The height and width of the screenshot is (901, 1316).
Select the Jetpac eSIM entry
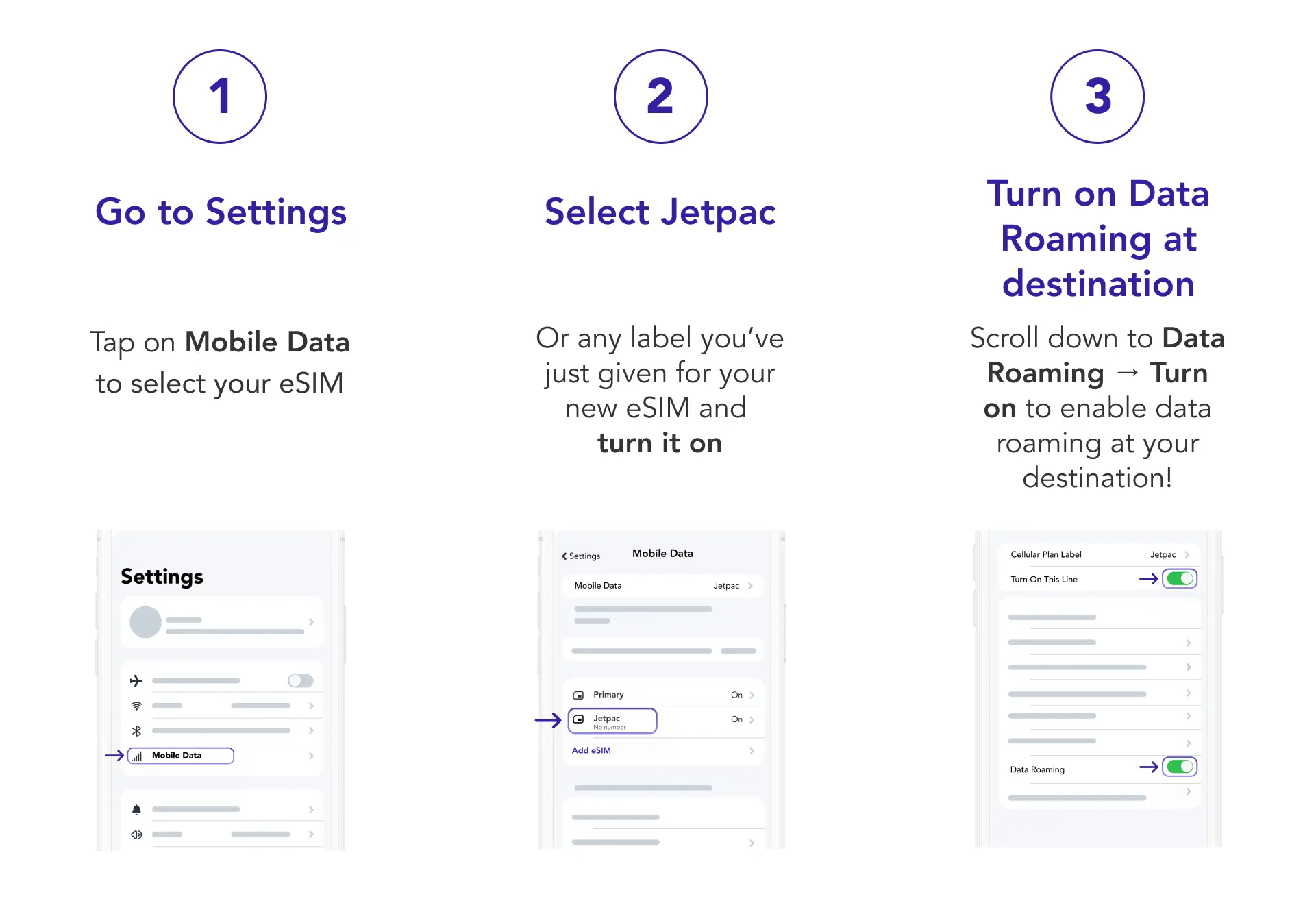click(x=612, y=721)
